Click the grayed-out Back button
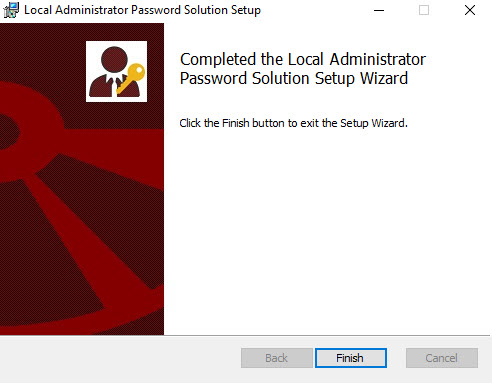Viewport: 492px width, 383px height. click(x=277, y=358)
